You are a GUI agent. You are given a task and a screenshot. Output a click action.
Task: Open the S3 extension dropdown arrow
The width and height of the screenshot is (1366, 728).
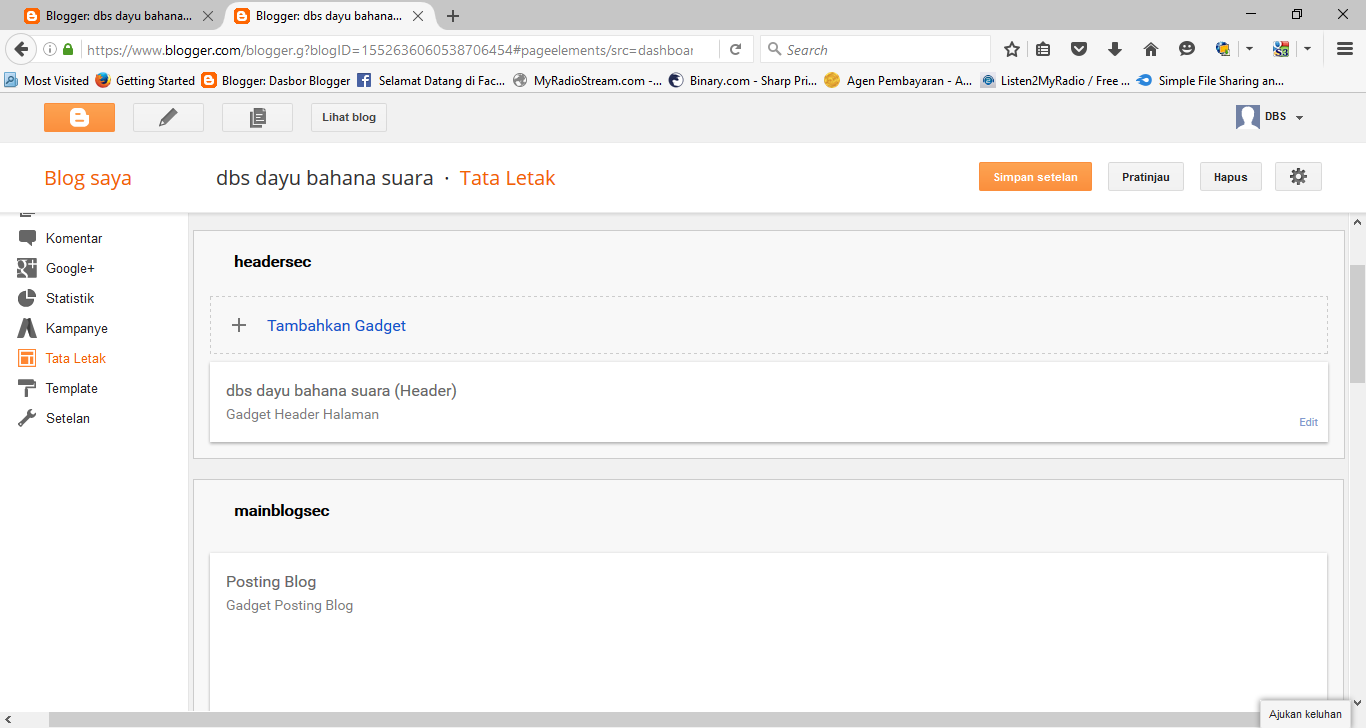click(1307, 49)
